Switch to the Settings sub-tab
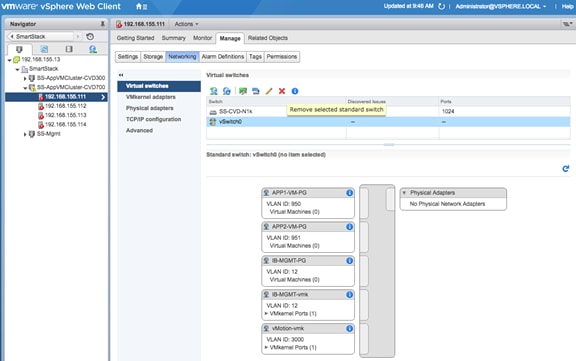The width and height of the screenshot is (576, 361). coord(128,57)
